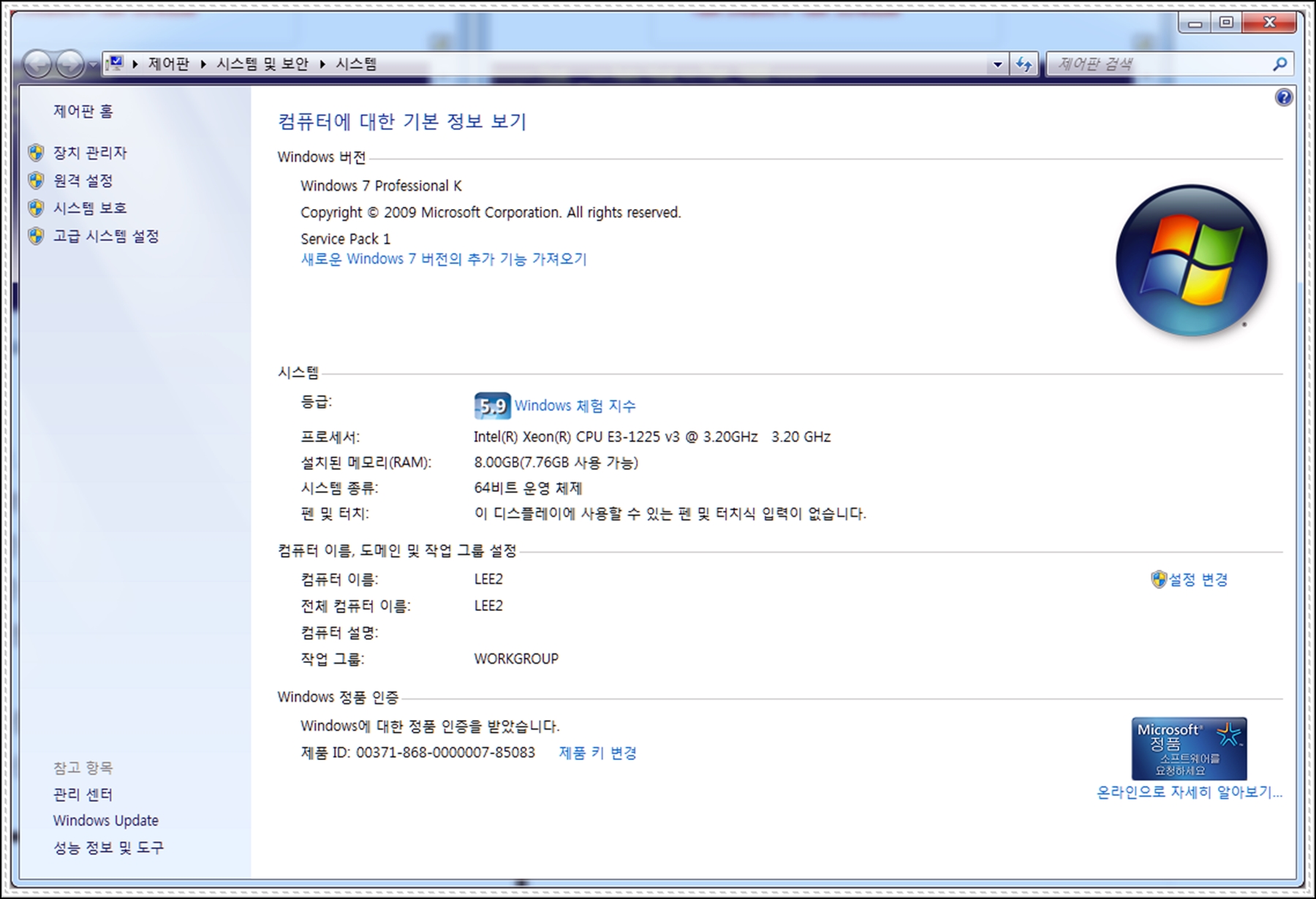Expand arrow after 제어판 breadcrumb
1316x899 pixels.
[203, 64]
